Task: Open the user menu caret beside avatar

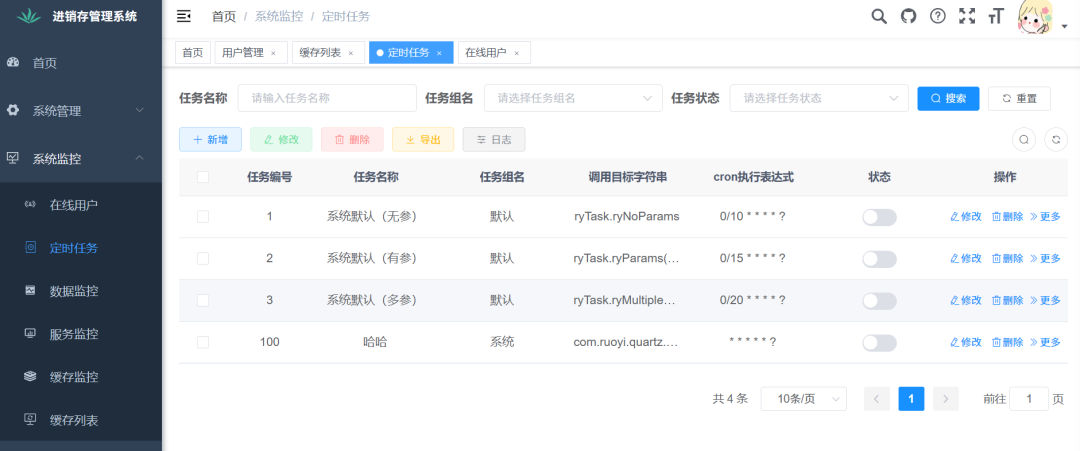Action: pyautogui.click(x=1064, y=27)
